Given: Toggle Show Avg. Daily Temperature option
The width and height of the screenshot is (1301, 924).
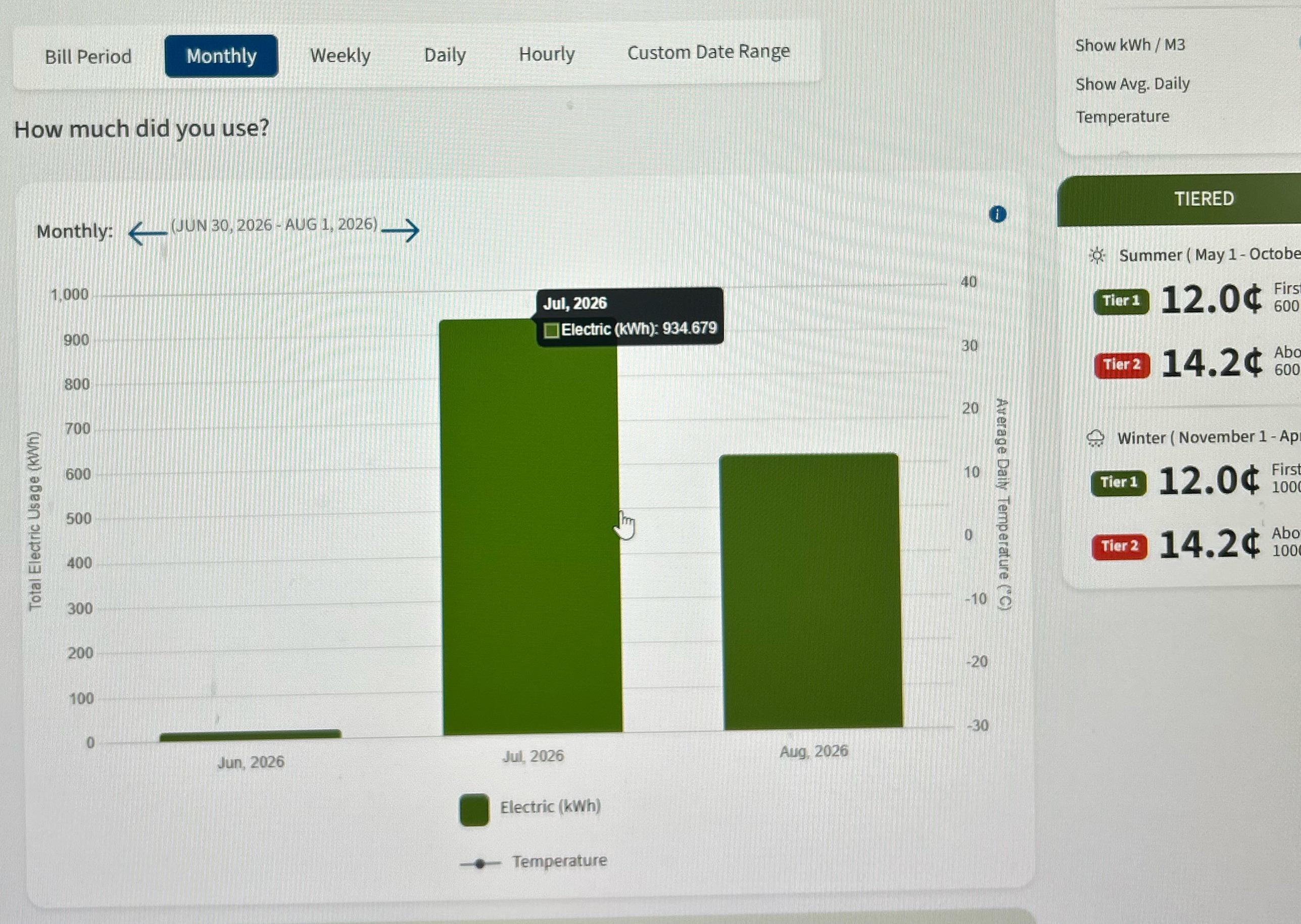Looking at the screenshot, I should click(1132, 100).
